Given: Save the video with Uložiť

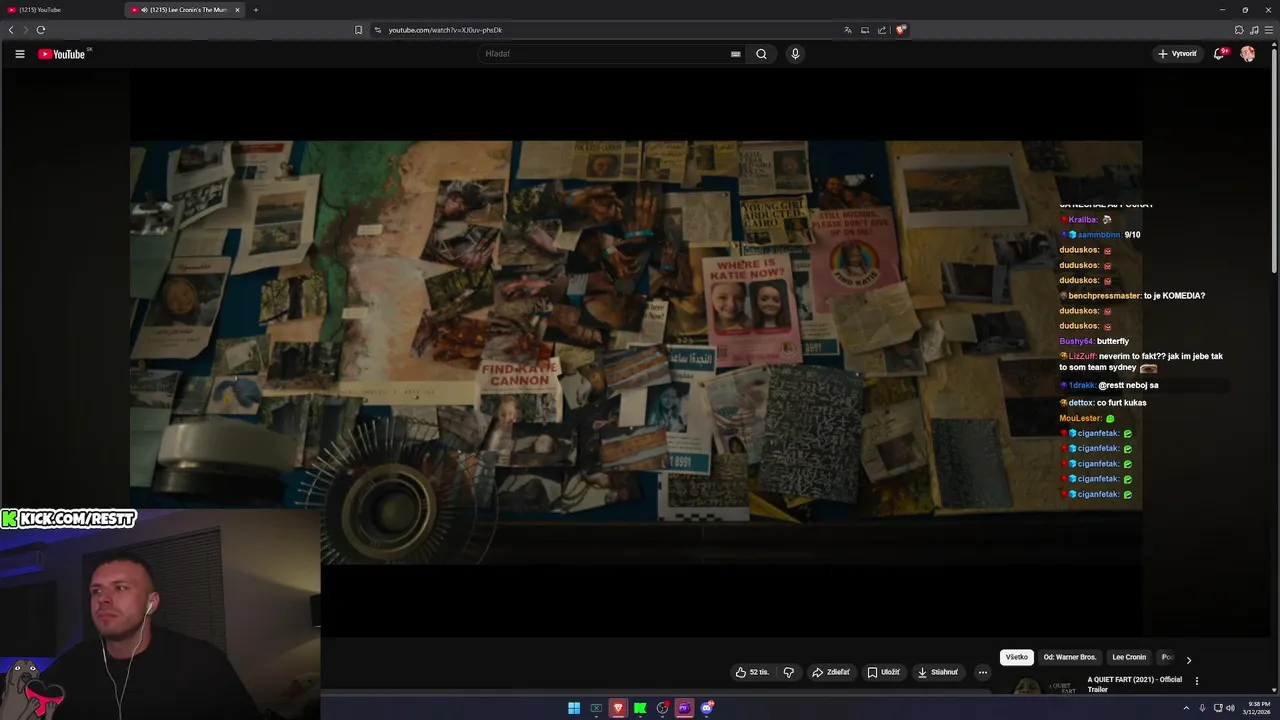Looking at the screenshot, I should point(884,672).
